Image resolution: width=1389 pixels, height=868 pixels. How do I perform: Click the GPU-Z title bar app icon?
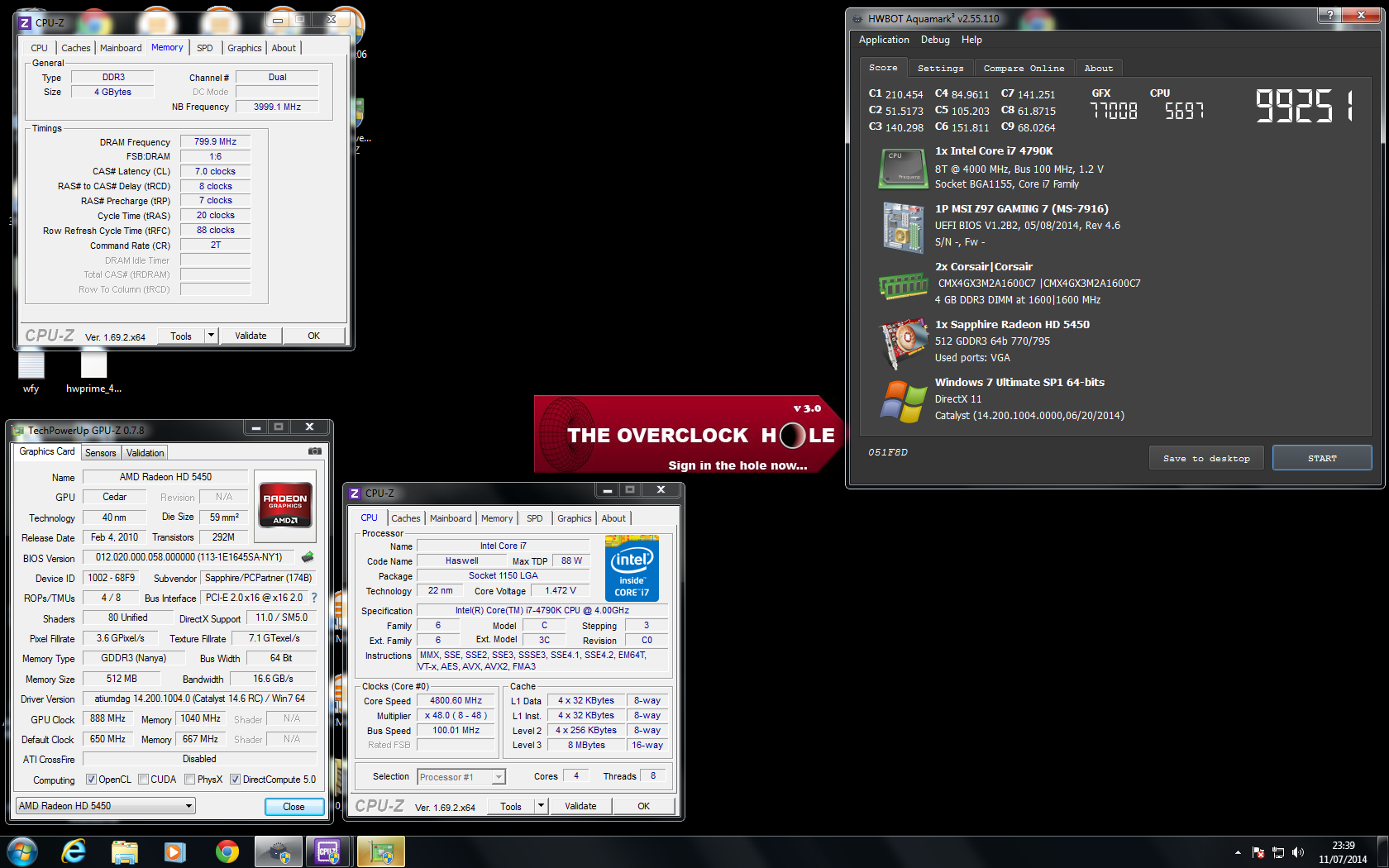coord(18,430)
